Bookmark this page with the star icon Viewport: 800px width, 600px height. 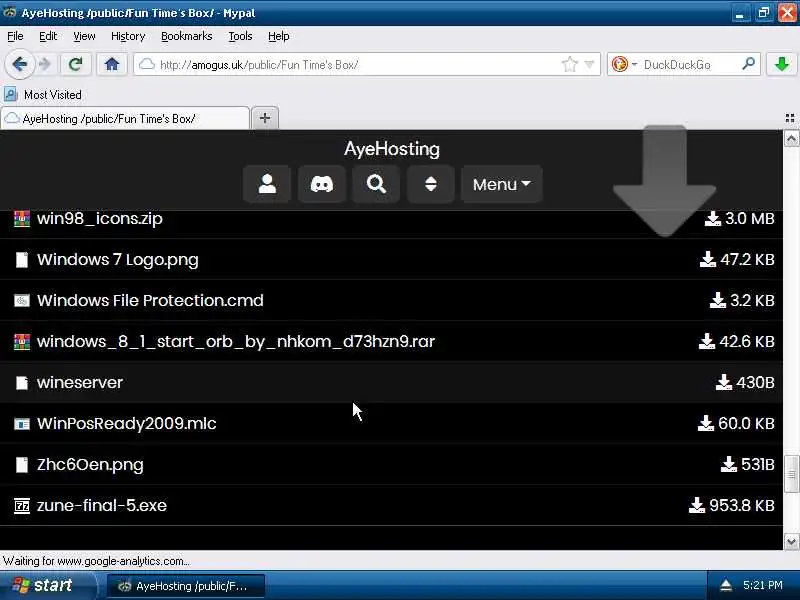click(x=569, y=64)
